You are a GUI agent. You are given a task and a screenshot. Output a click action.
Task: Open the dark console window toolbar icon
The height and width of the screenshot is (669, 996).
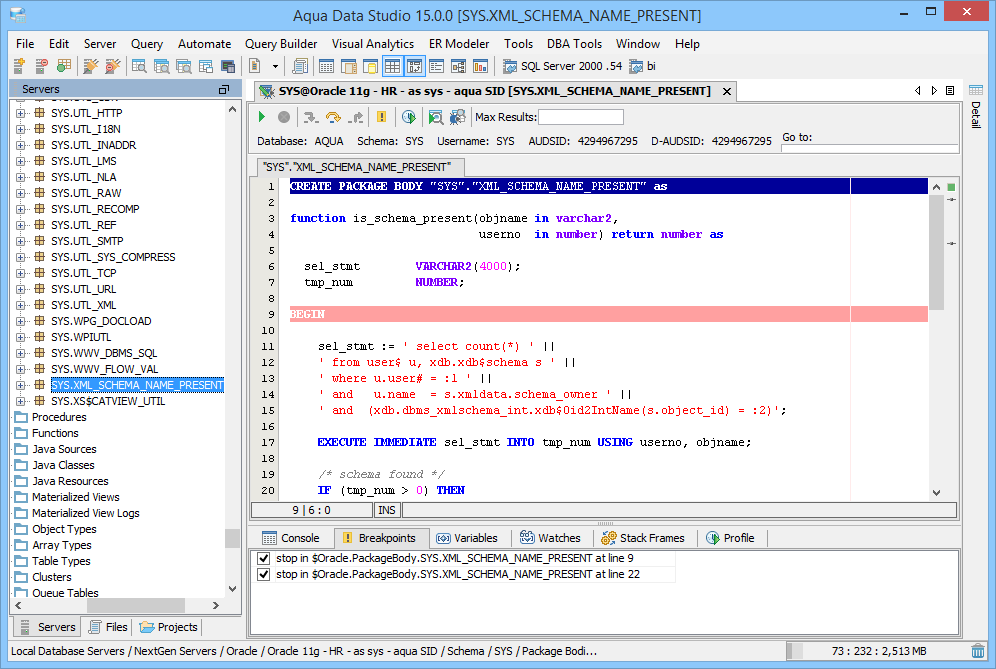click(x=227, y=66)
